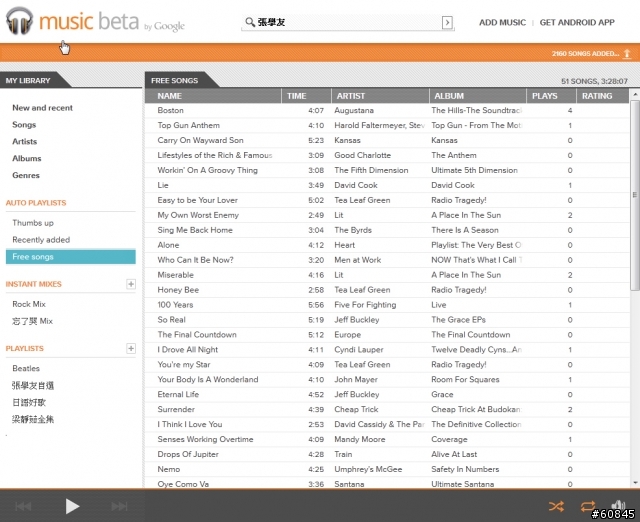The height and width of the screenshot is (522, 640).
Task: Click the headphones logo icon
Action: pos(19,21)
